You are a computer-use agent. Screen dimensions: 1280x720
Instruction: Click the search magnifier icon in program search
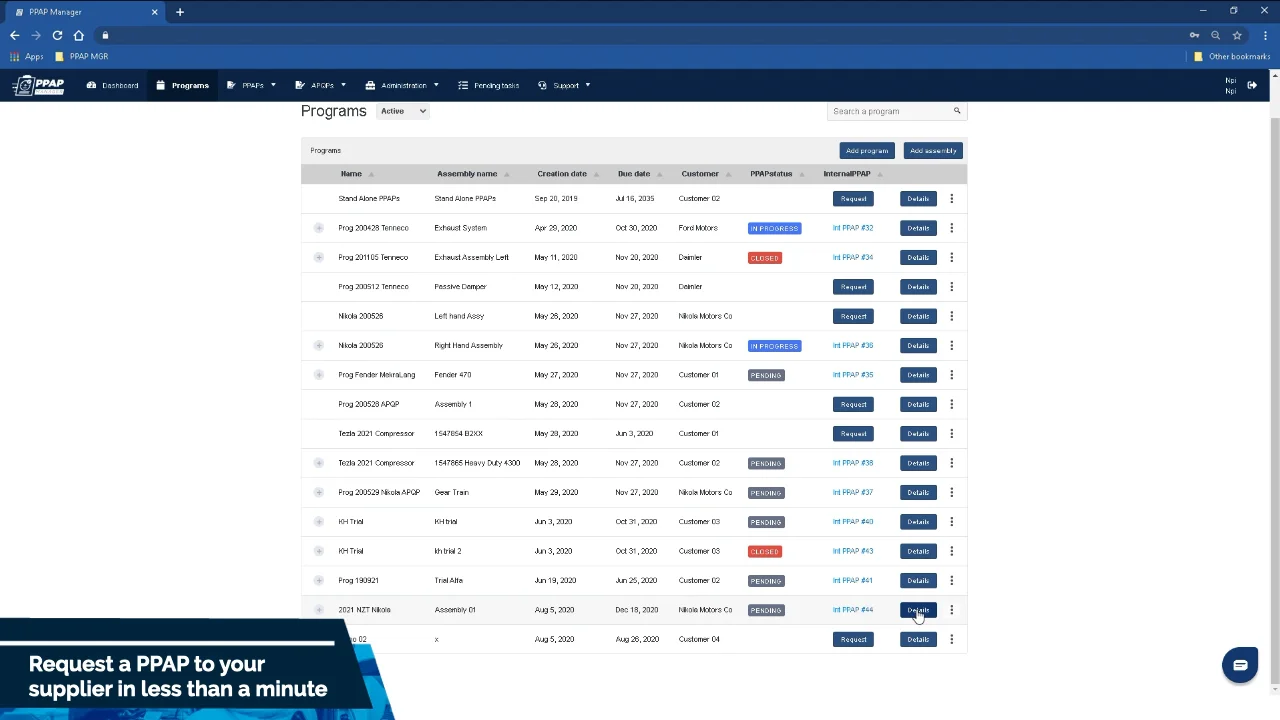[957, 111]
